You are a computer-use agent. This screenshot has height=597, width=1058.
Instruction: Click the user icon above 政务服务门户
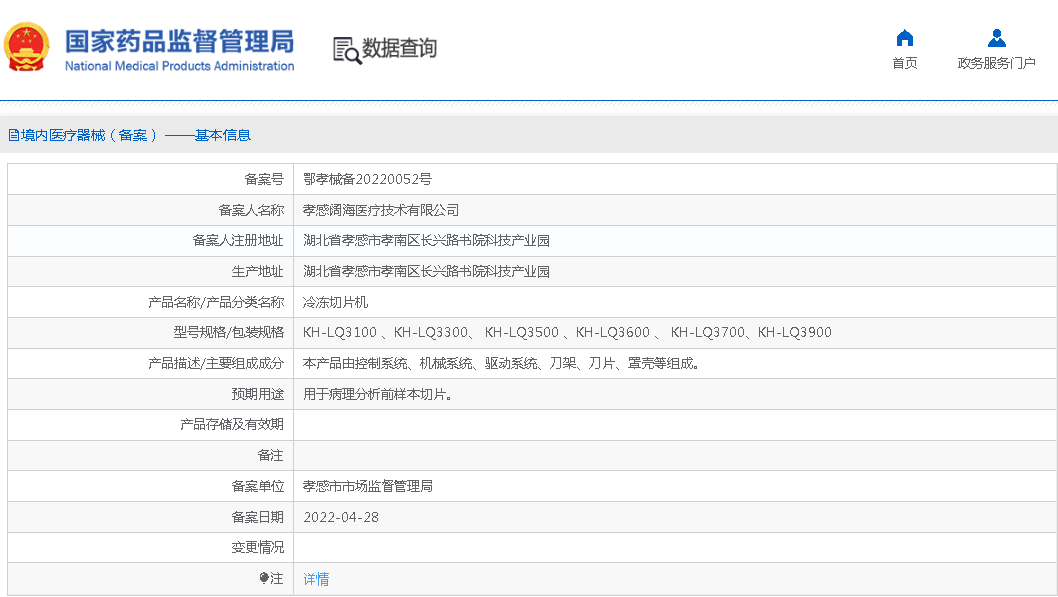[996, 38]
